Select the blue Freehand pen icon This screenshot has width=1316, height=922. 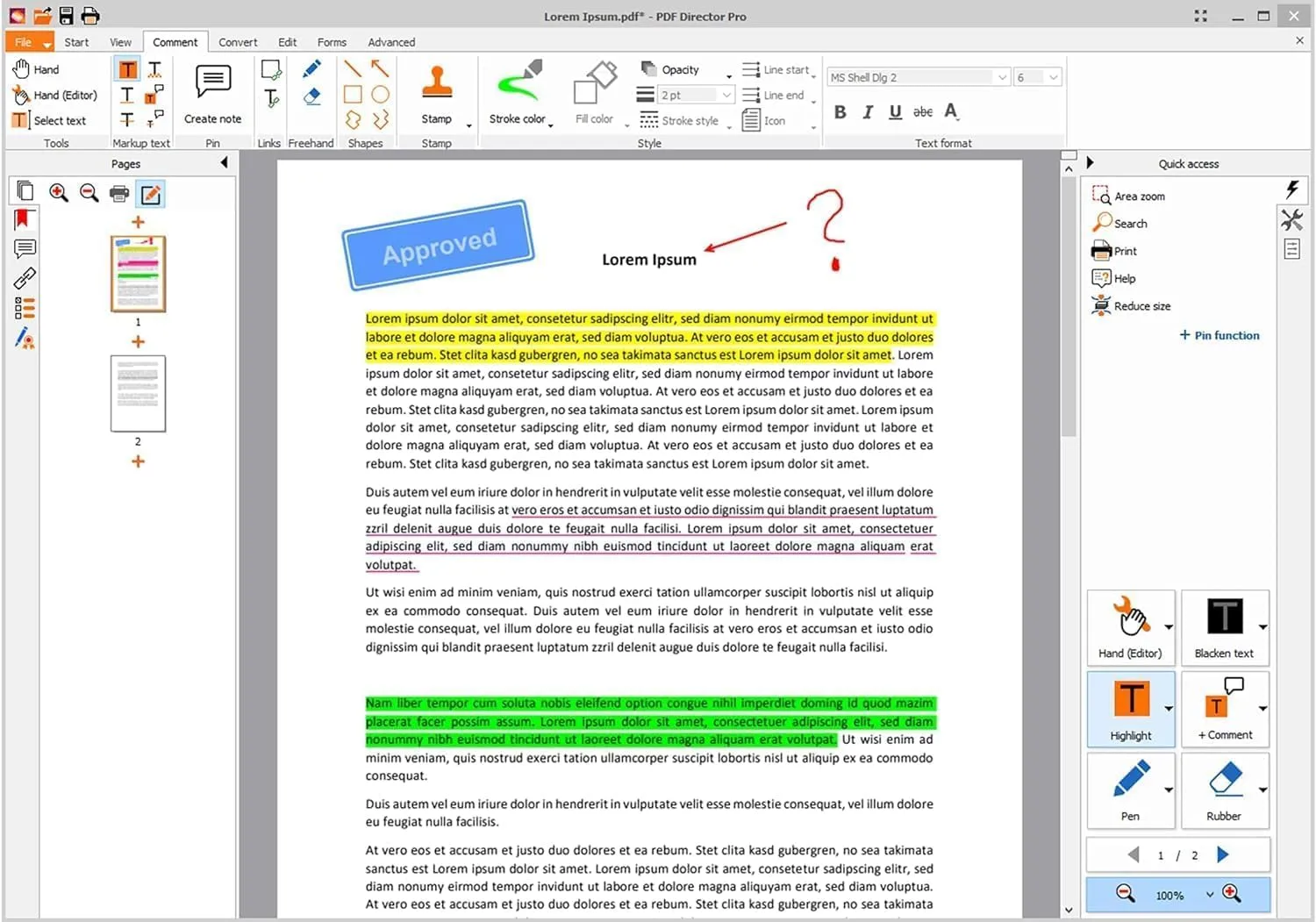[x=311, y=68]
